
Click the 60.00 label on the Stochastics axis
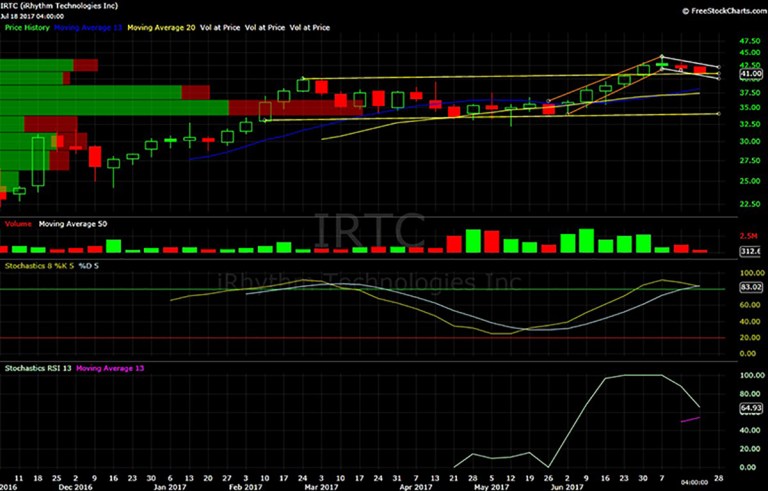point(751,305)
